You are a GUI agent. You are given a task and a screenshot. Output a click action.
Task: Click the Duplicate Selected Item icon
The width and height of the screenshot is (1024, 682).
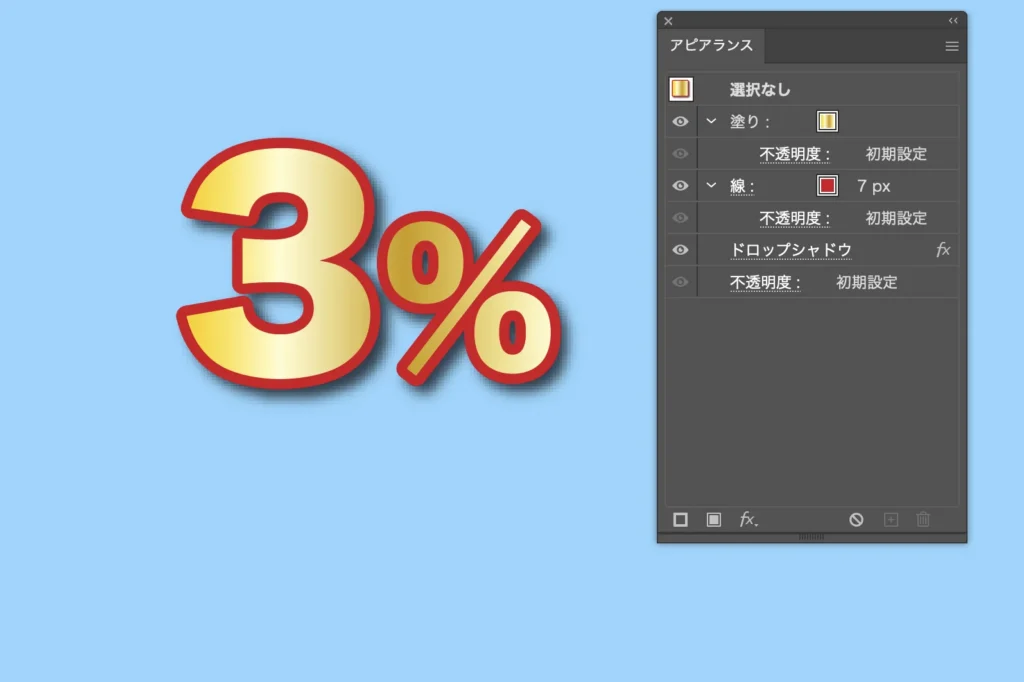tap(891, 520)
